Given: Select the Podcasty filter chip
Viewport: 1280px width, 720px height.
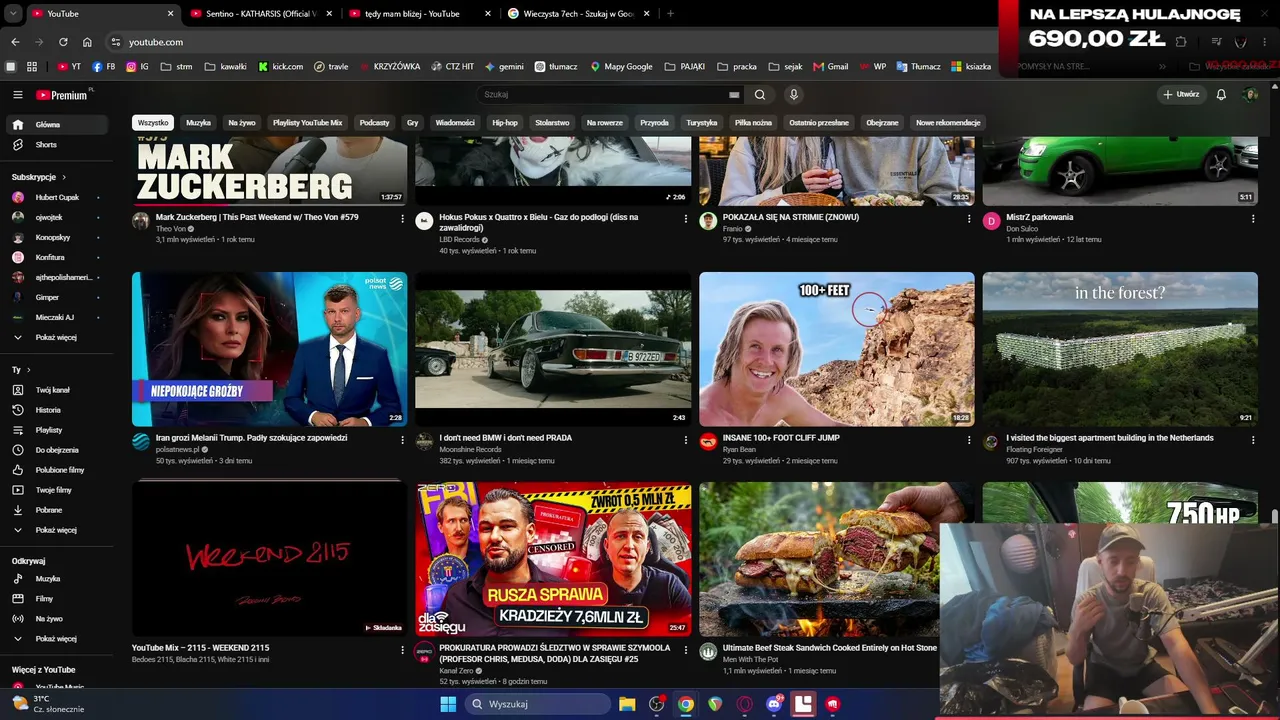Looking at the screenshot, I should 374,123.
